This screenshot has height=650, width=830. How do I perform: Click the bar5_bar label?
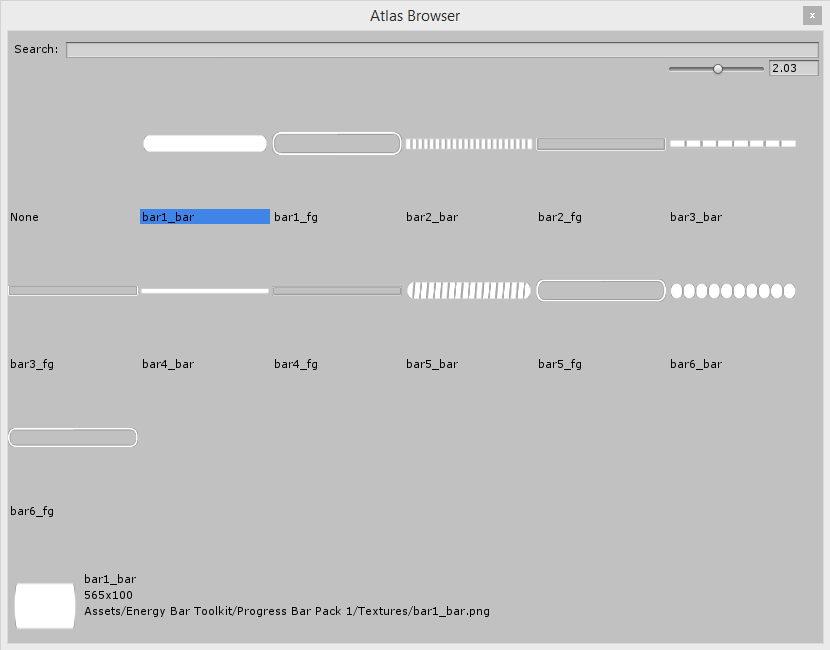pyautogui.click(x=432, y=364)
